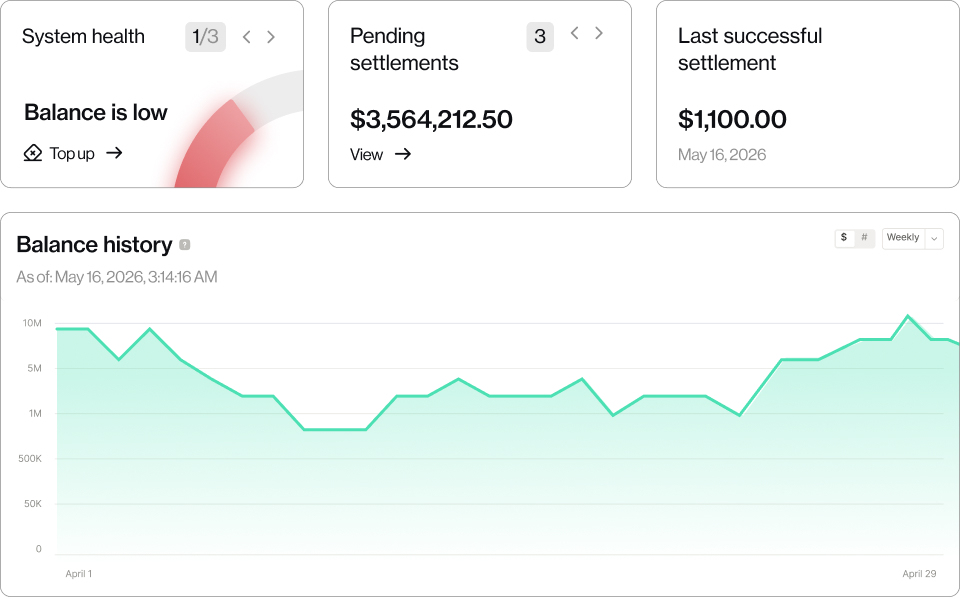
Task: Click the Top up link
Action: point(73,153)
